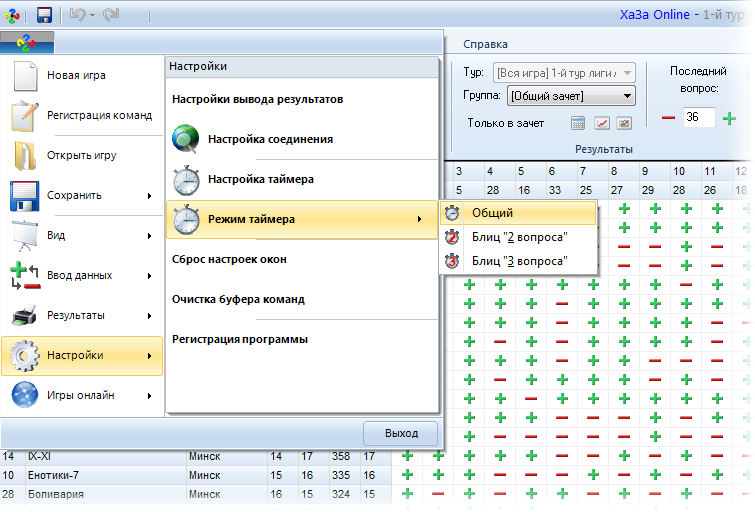
Task: Choose Блиц "3 вопроса" timer mode
Action: tap(518, 261)
